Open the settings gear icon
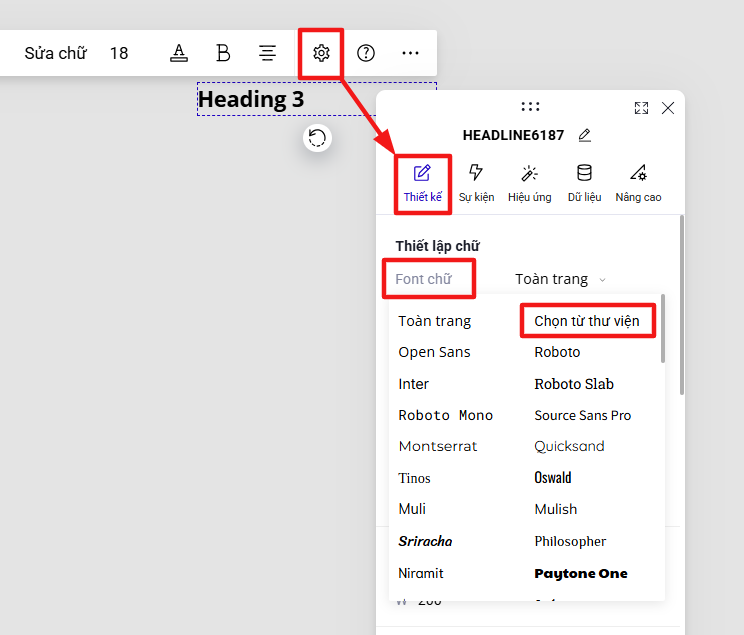Viewport: 744px width, 635px height. pyautogui.click(x=321, y=53)
